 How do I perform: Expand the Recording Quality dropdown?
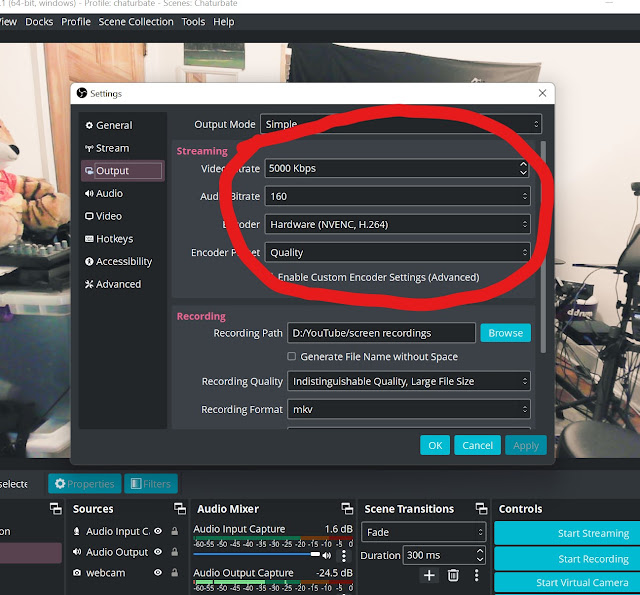coord(409,381)
